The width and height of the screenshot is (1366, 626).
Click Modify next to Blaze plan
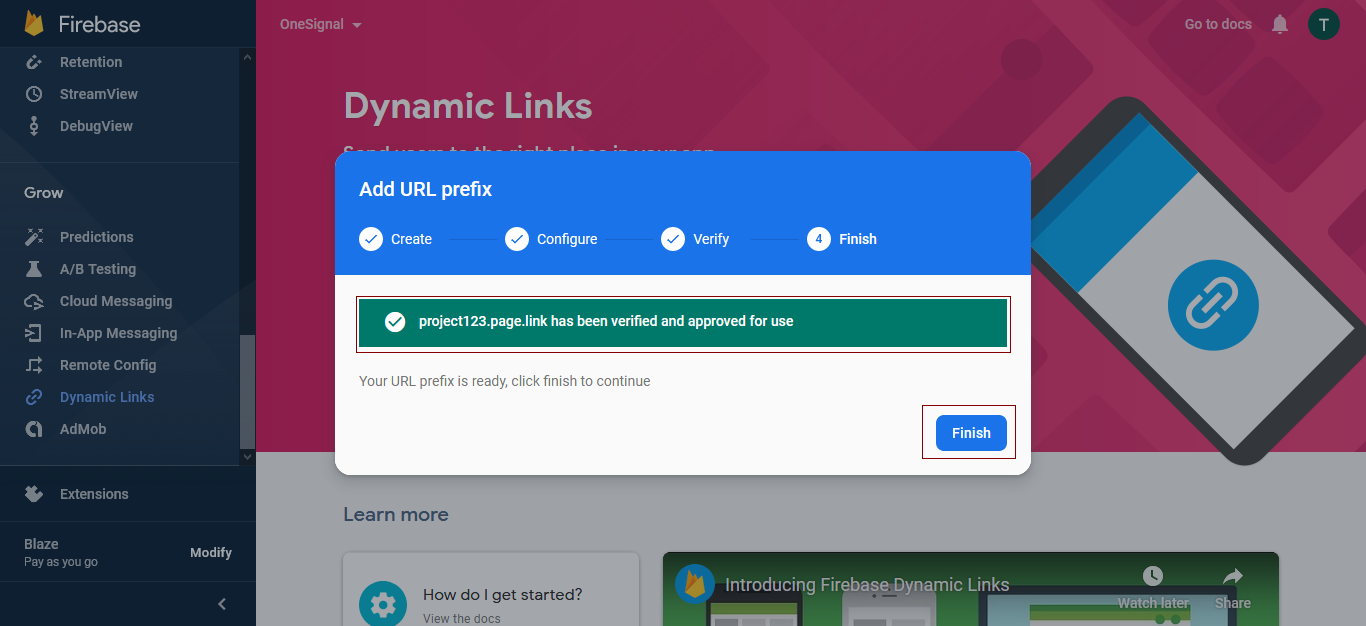(211, 552)
